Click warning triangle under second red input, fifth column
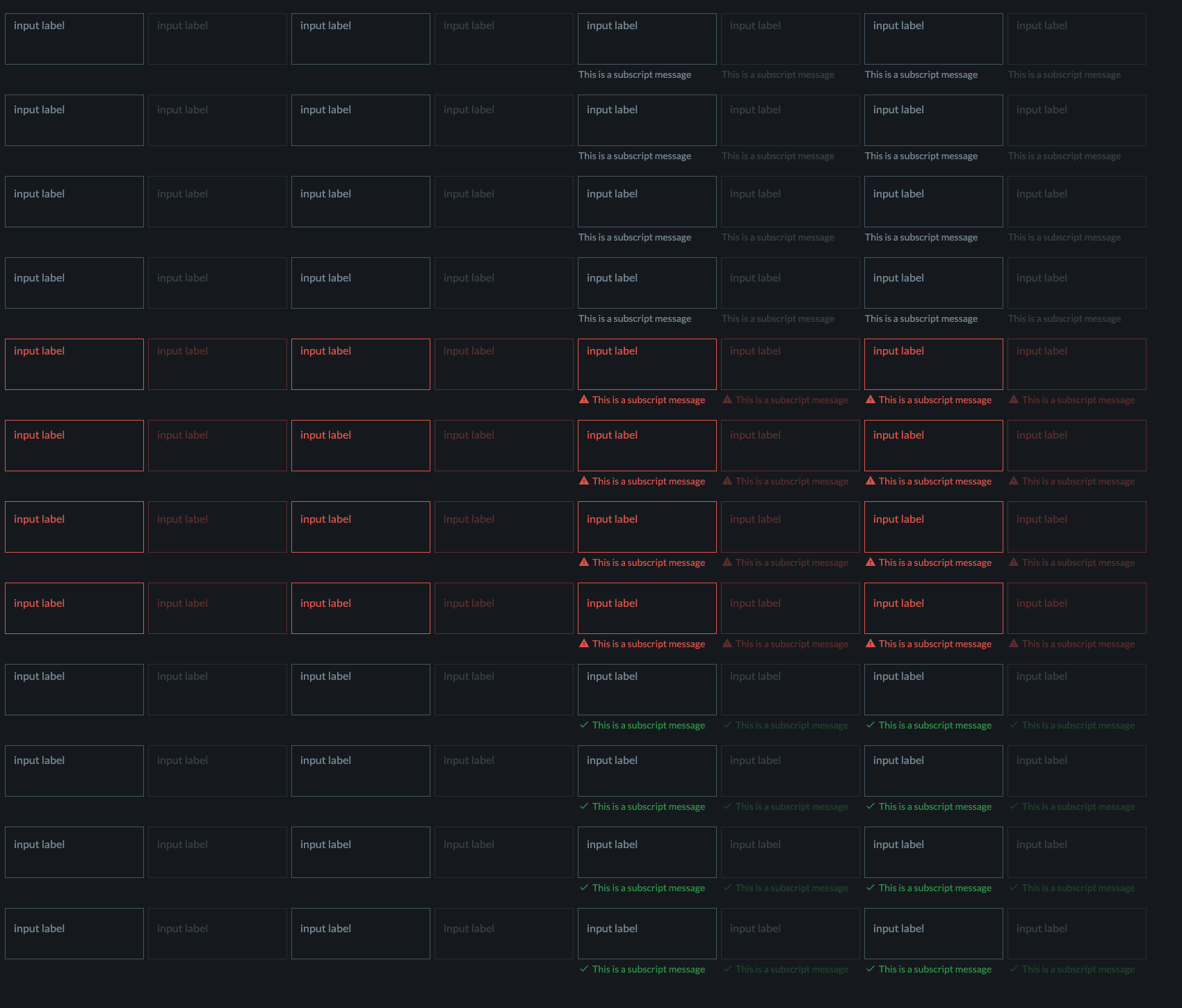This screenshot has width=1182, height=1008. click(584, 481)
